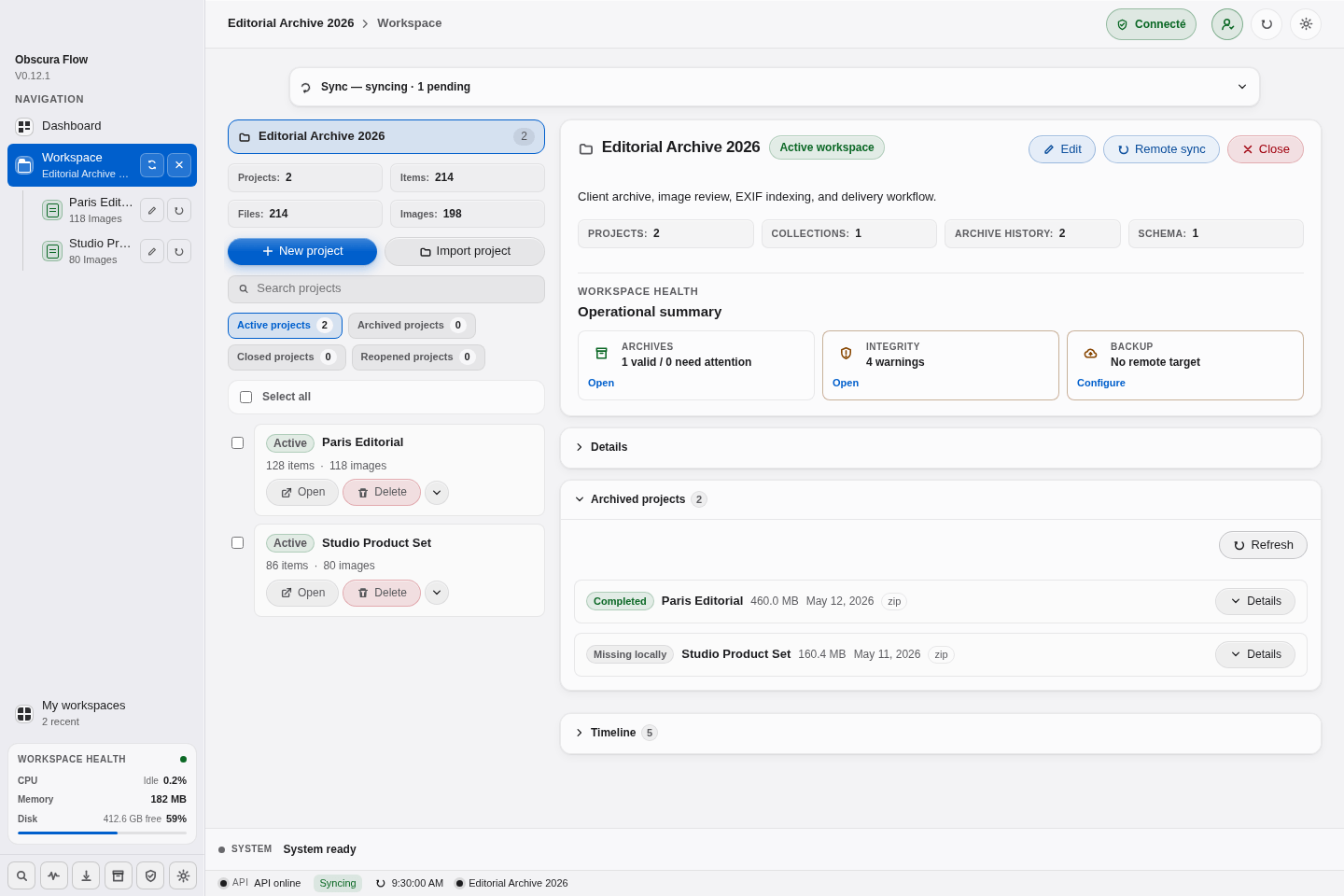The image size is (1344, 896).
Task: Open the archive box icon in sidebar footer
Action: click(x=119, y=875)
